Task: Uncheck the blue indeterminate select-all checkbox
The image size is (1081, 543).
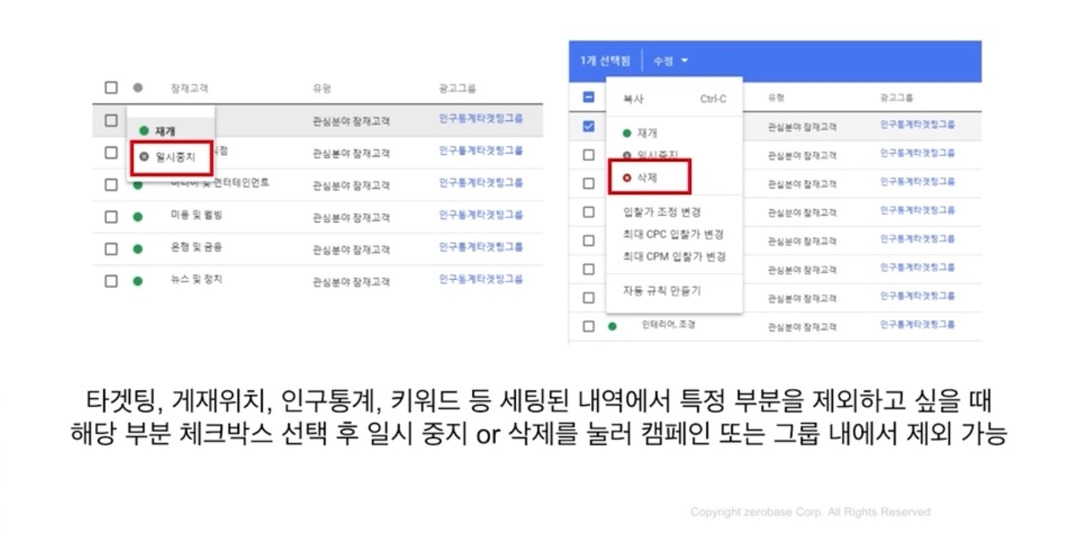Action: pos(589,97)
